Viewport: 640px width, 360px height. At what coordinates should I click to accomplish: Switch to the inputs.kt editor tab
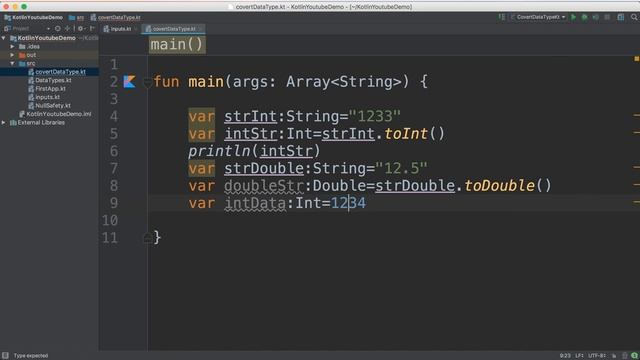point(121,29)
